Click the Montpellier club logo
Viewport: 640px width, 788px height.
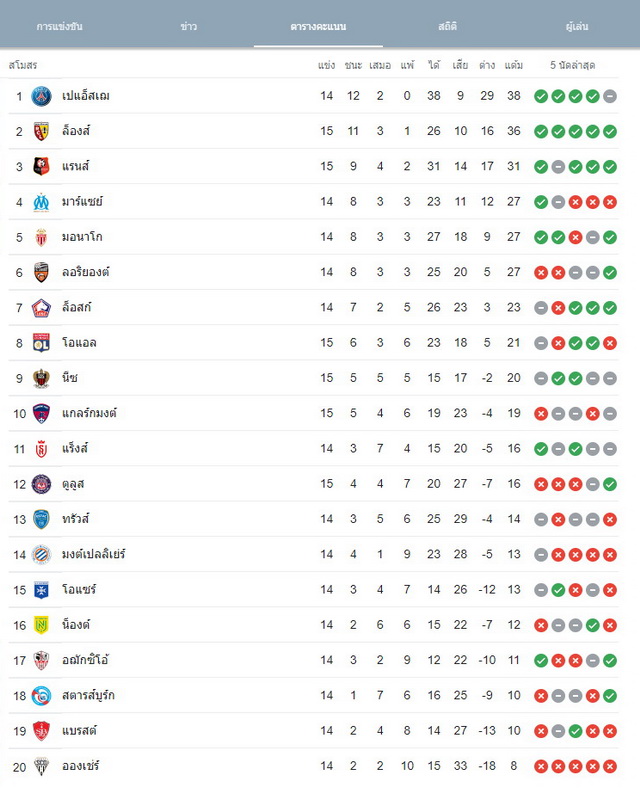coord(41,554)
